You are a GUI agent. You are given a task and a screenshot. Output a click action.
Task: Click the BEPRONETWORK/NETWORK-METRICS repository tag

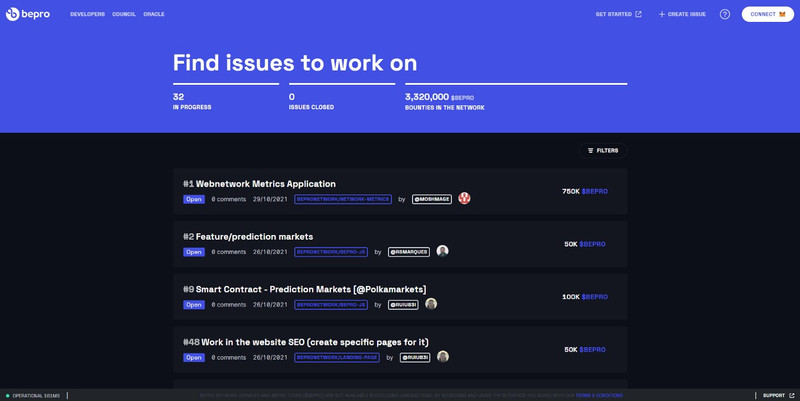(343, 199)
